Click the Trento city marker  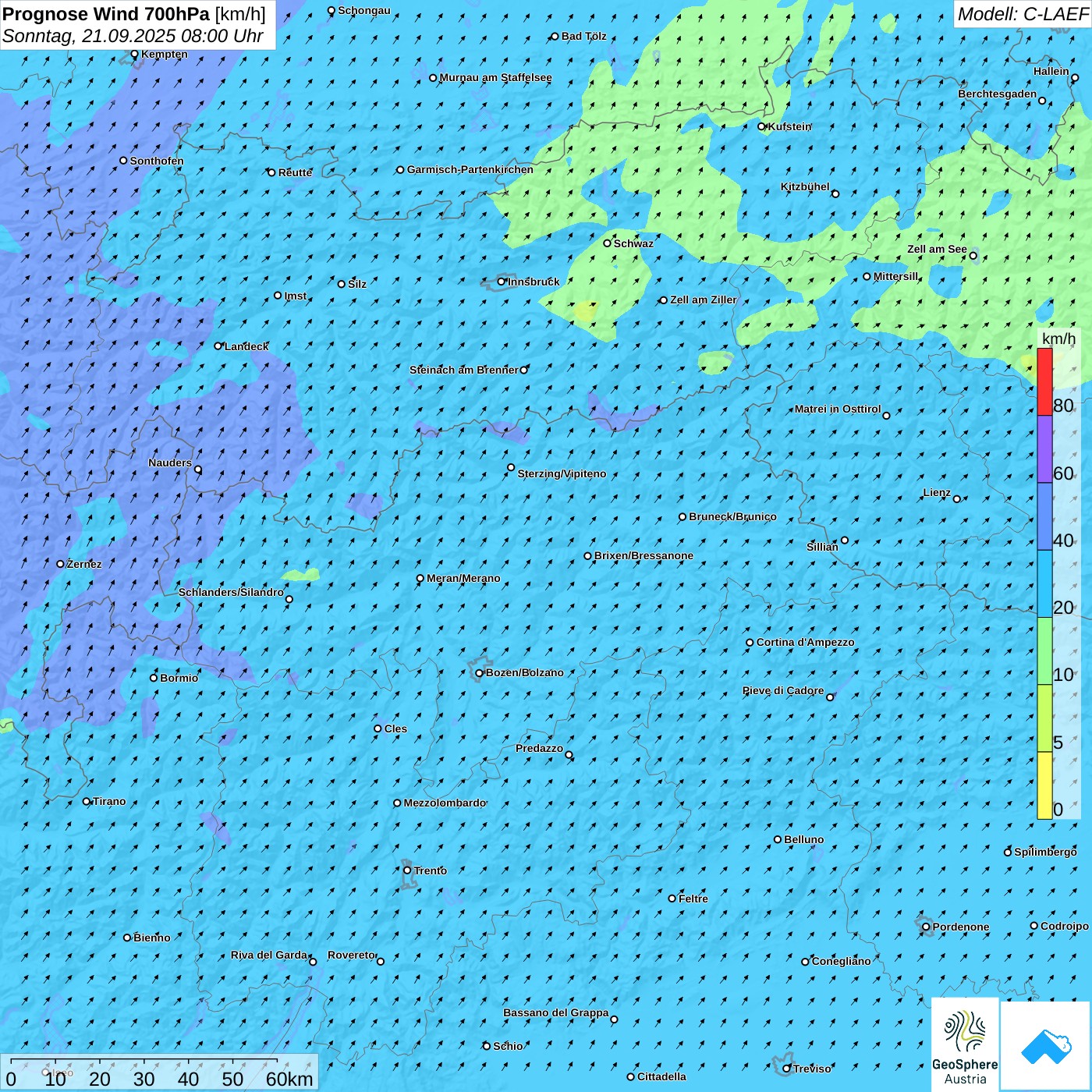coord(407,870)
